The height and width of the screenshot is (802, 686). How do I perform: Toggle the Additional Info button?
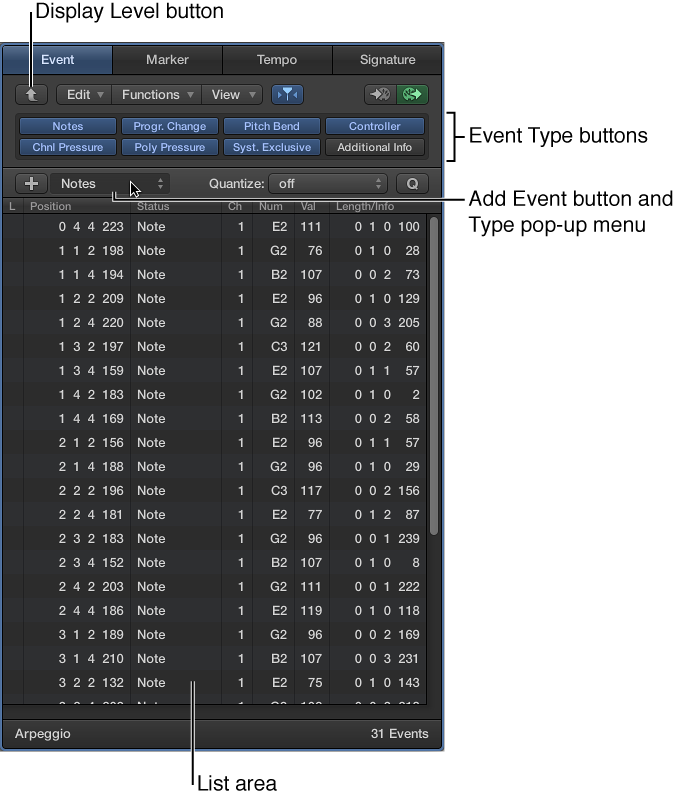[374, 147]
